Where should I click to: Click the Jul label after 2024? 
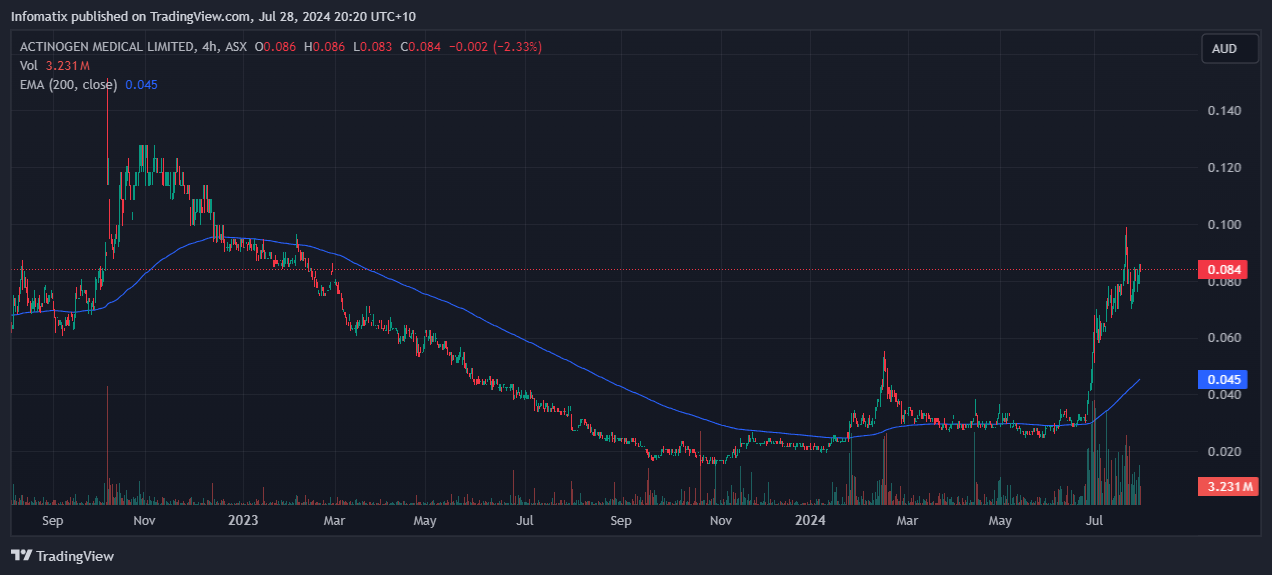[x=1095, y=521]
